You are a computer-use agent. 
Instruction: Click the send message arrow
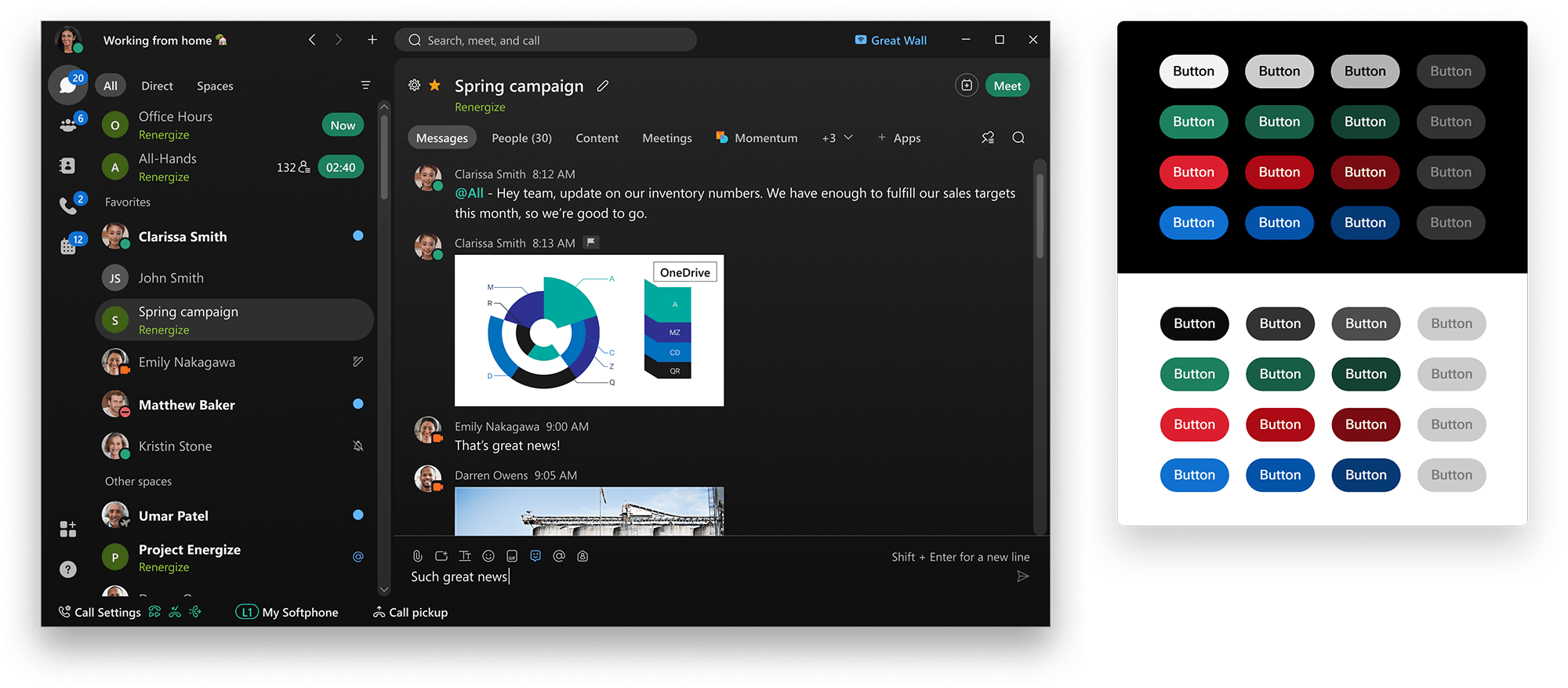[x=1022, y=577]
